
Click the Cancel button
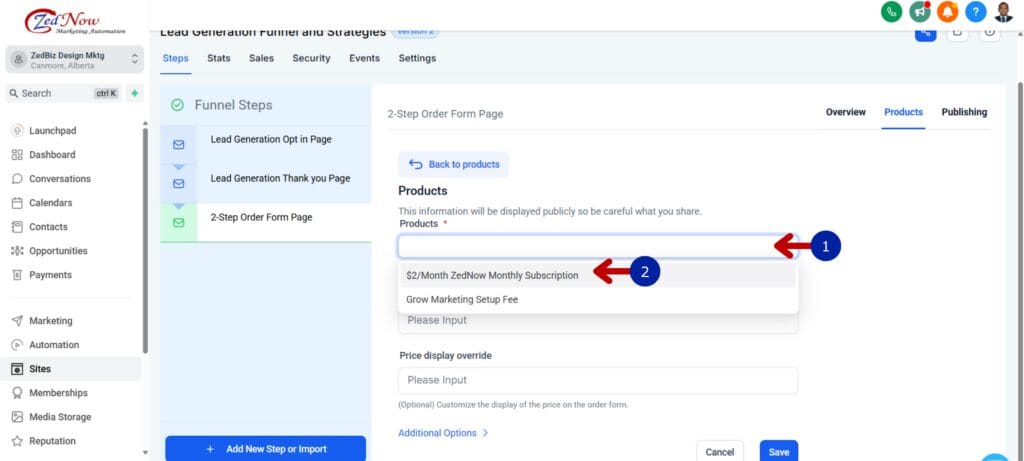coord(720,452)
